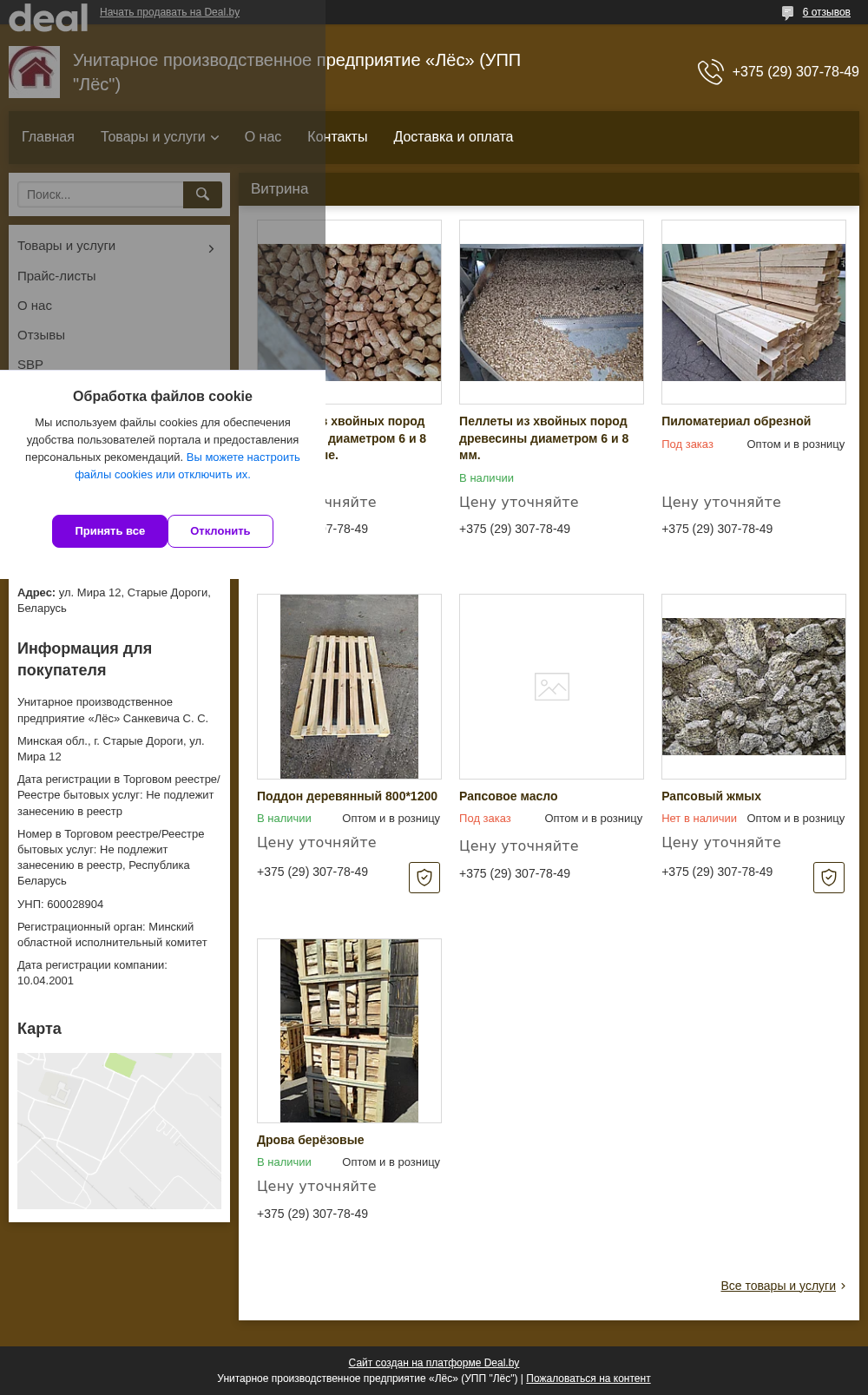This screenshot has width=868, height=1395.
Task: Decline cookies with Отклонить button
Action: click(220, 531)
